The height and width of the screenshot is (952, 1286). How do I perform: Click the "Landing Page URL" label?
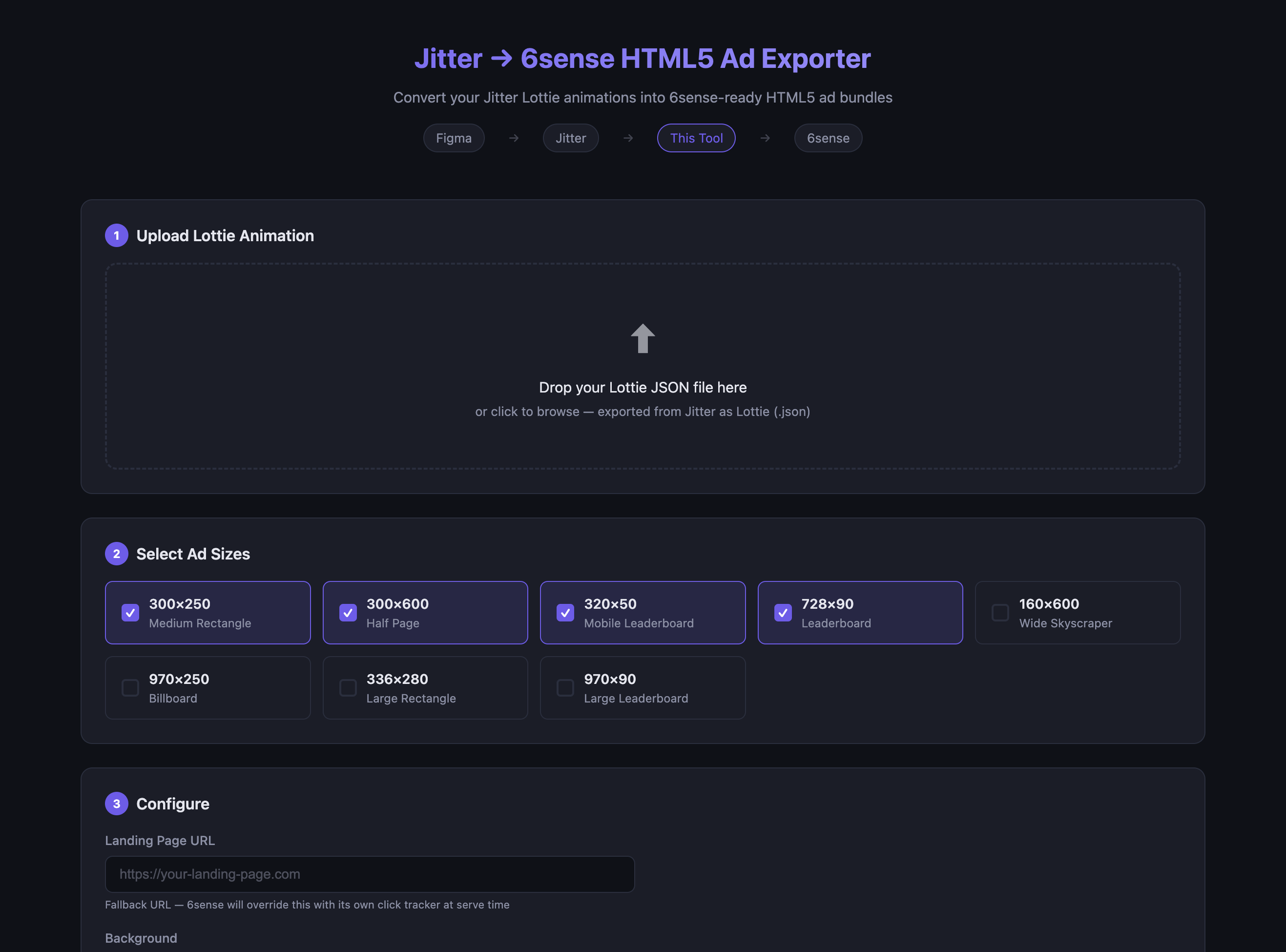(159, 840)
